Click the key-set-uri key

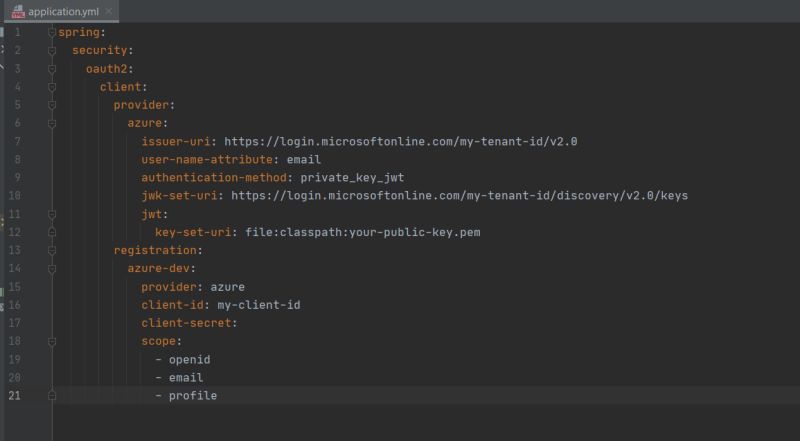coord(193,232)
